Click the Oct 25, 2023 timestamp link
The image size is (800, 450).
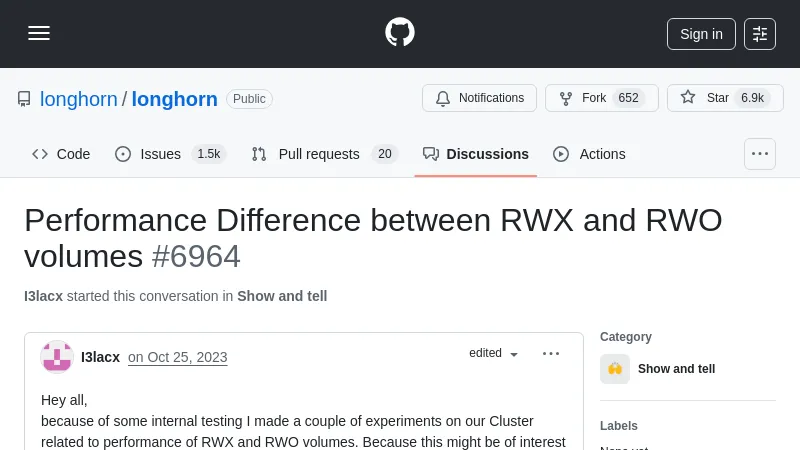[177, 358]
